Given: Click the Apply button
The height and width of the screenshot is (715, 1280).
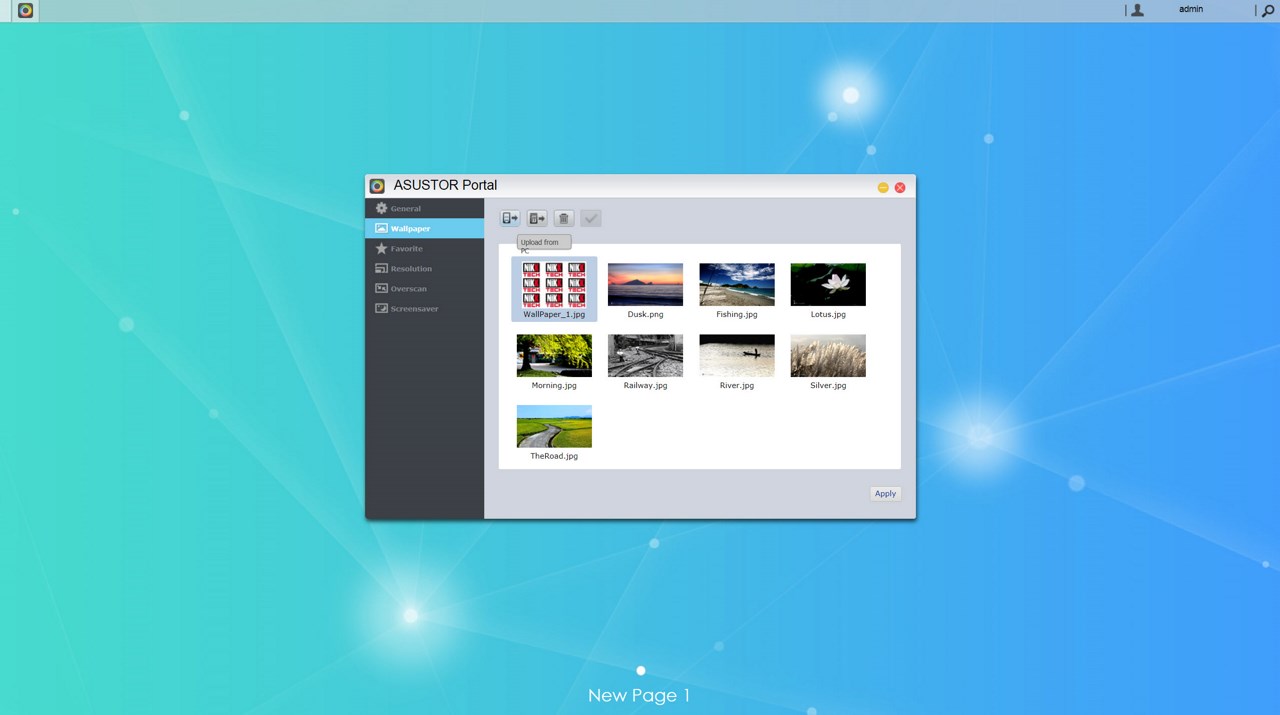Looking at the screenshot, I should pos(886,493).
